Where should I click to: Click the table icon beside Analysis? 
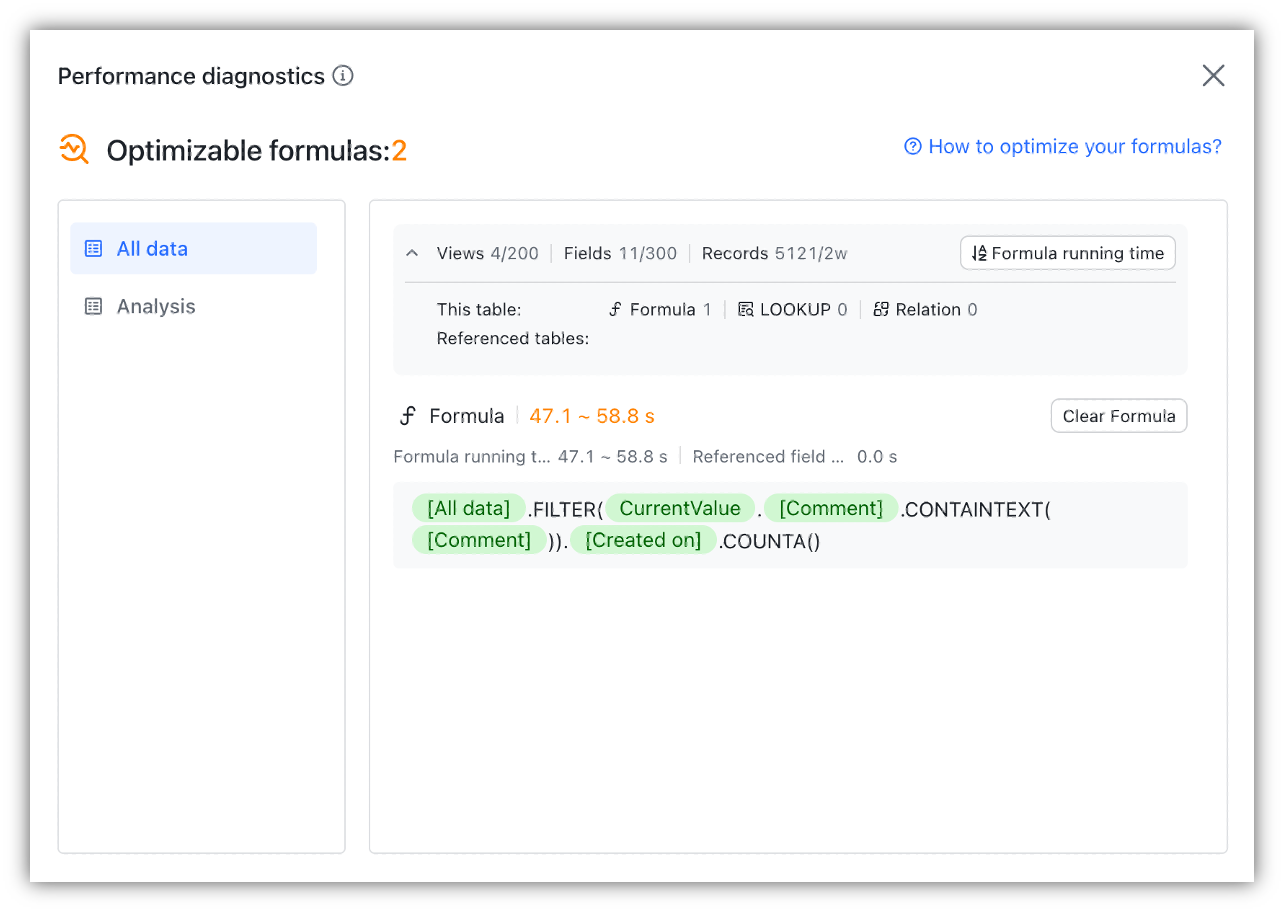92,306
